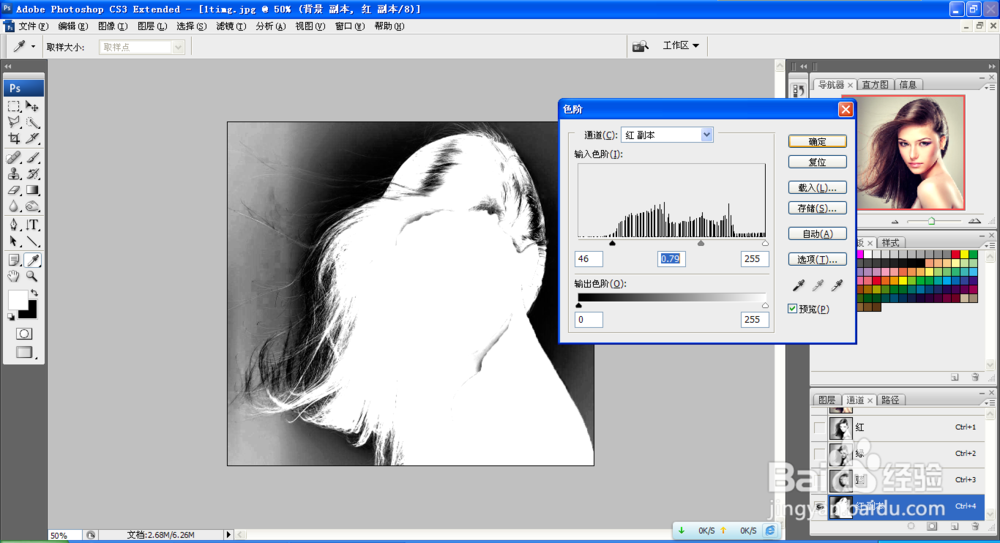The height and width of the screenshot is (543, 1000).
Task: Save selection as channel icon
Action: click(x=932, y=526)
